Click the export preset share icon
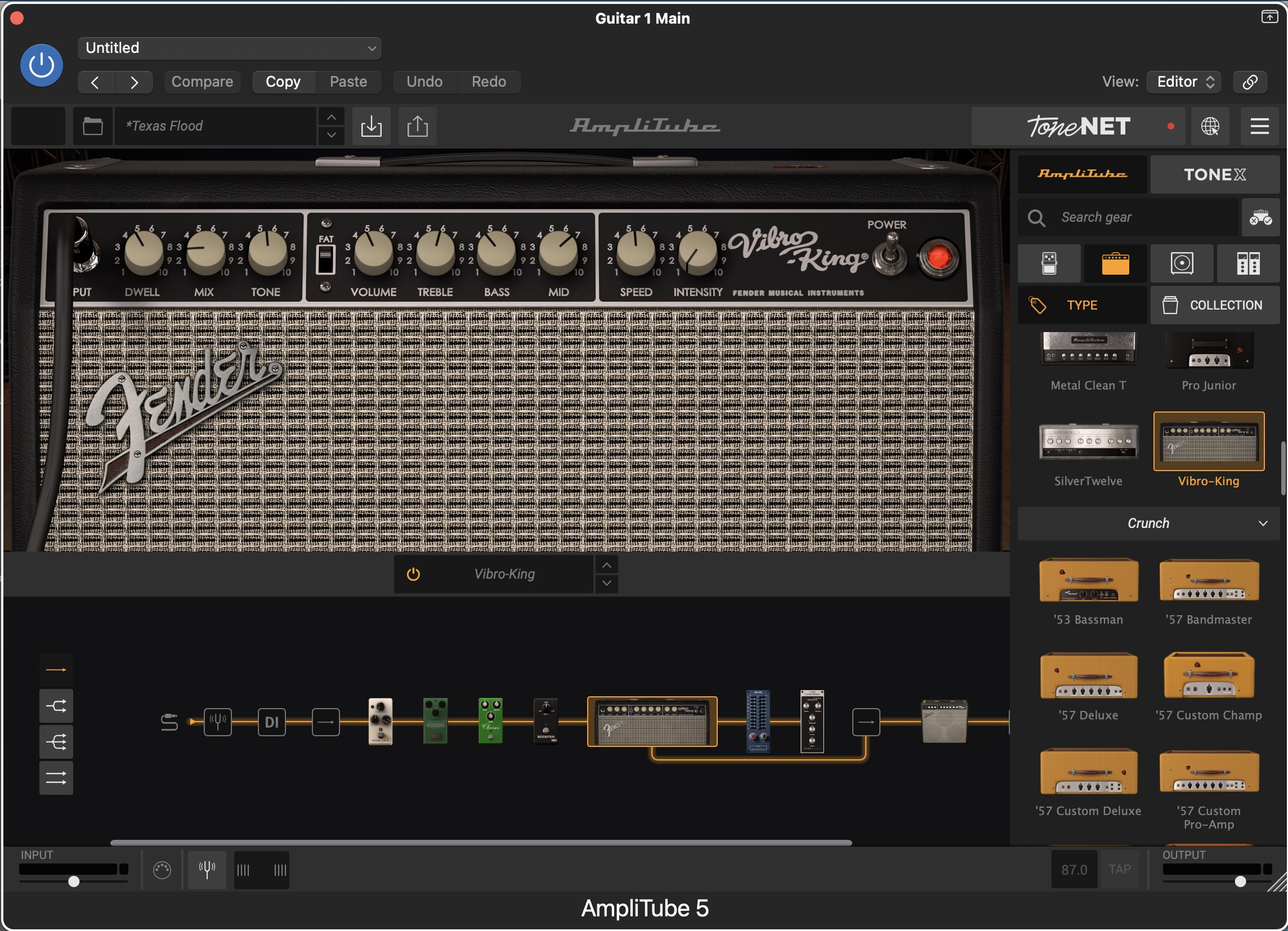The height and width of the screenshot is (931, 1288). (x=417, y=126)
